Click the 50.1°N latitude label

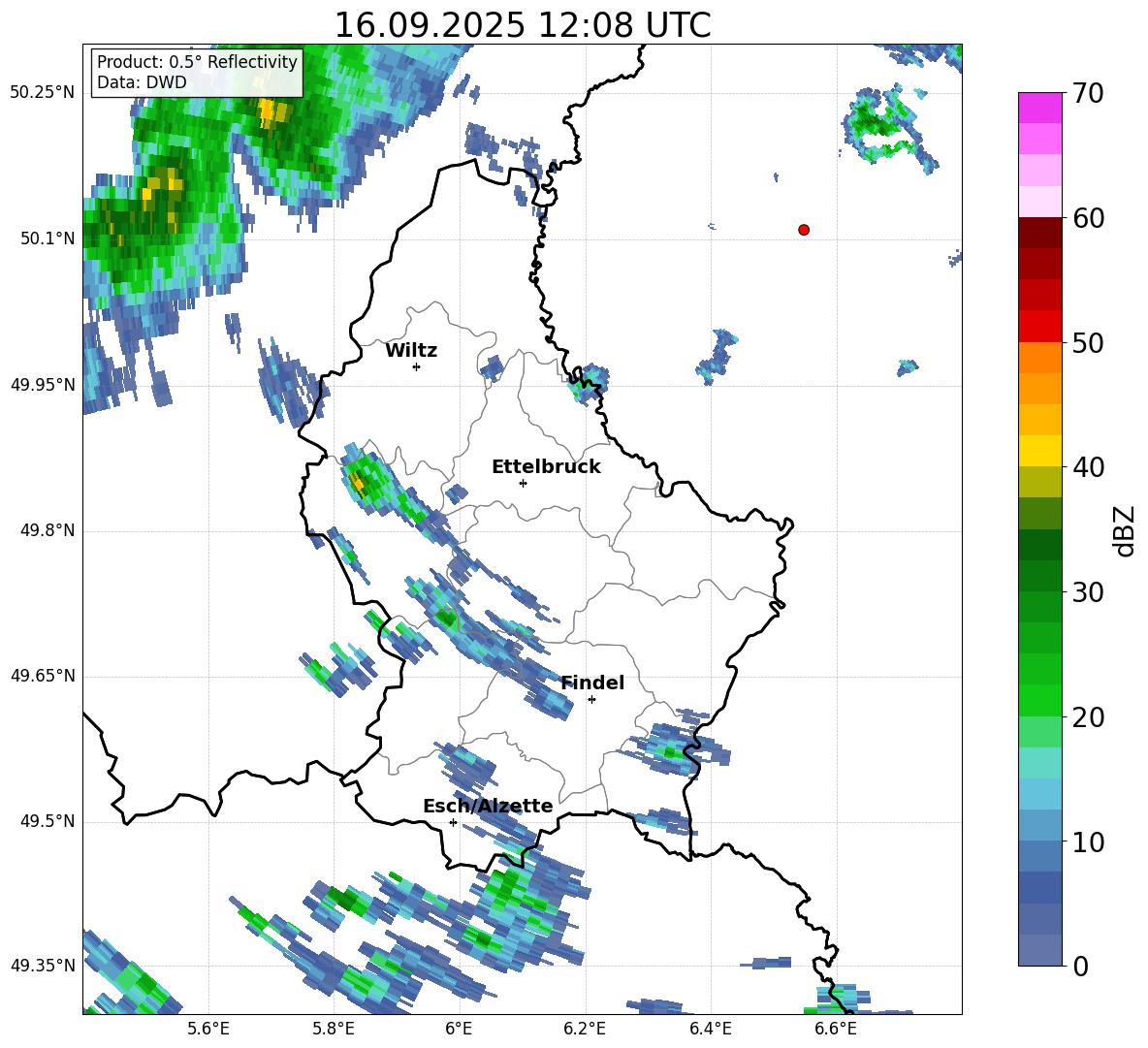(48, 238)
